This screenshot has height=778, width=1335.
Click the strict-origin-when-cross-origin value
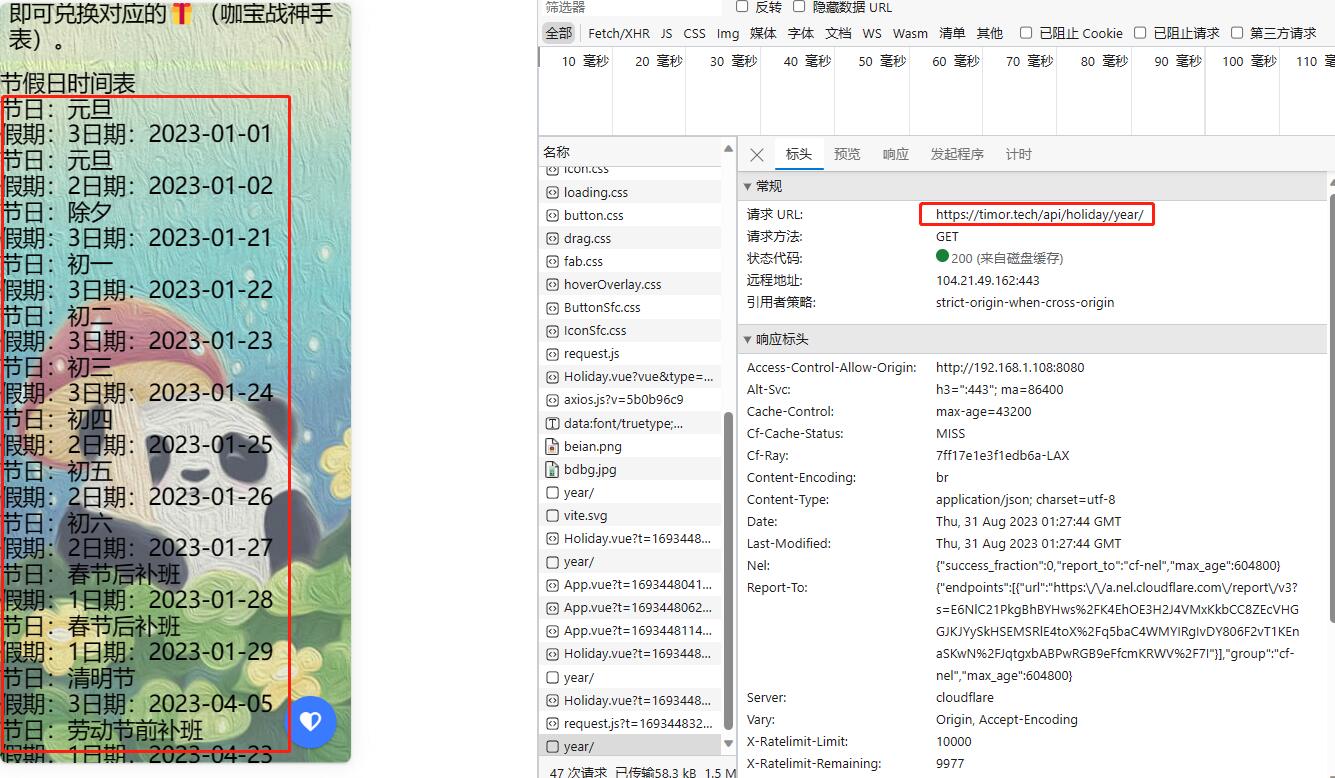(x=1024, y=302)
